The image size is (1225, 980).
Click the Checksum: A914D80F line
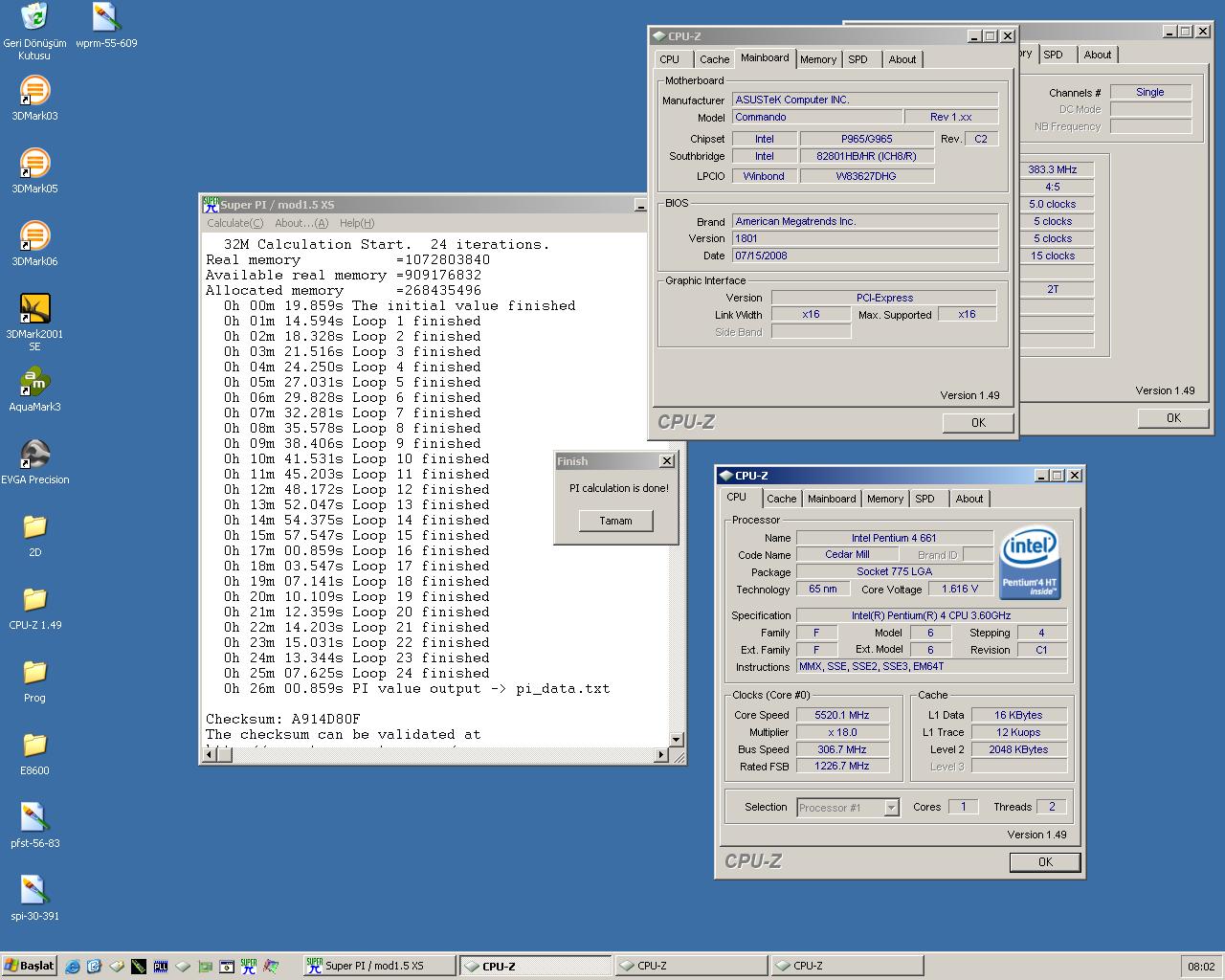point(283,719)
